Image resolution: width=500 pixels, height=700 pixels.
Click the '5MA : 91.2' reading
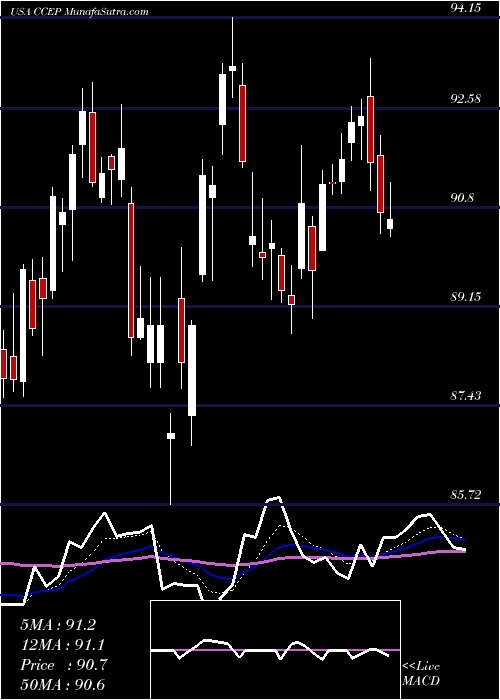coord(58,625)
